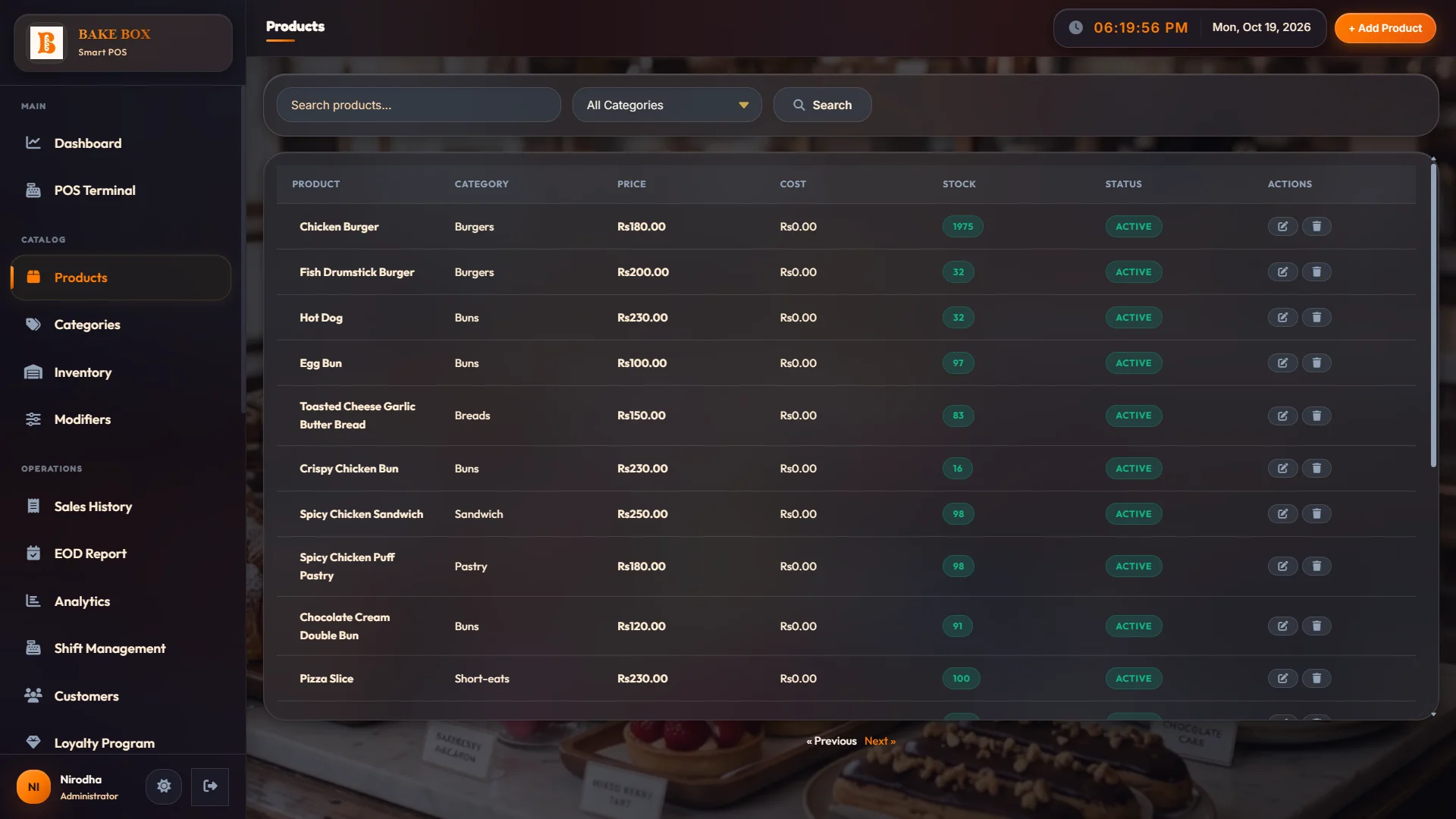Edit the Crispy Chicken Bun row
This screenshot has width=1456, height=819.
(x=1282, y=469)
